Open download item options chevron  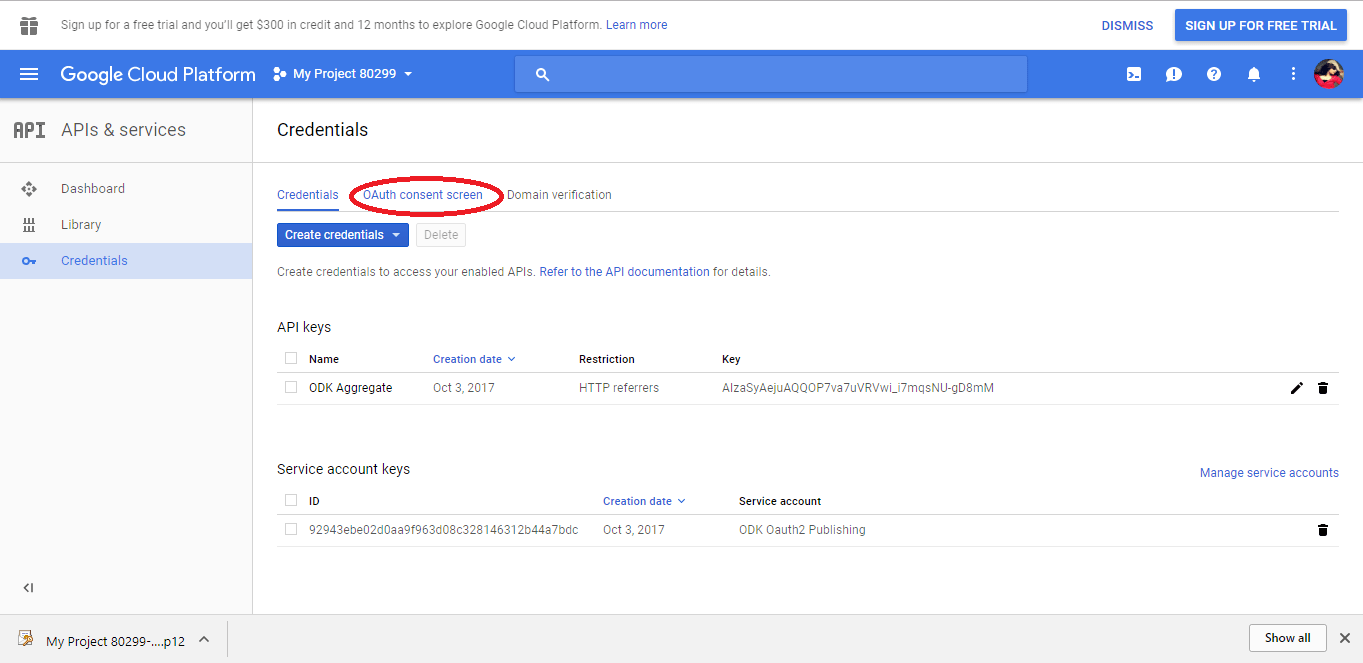204,639
